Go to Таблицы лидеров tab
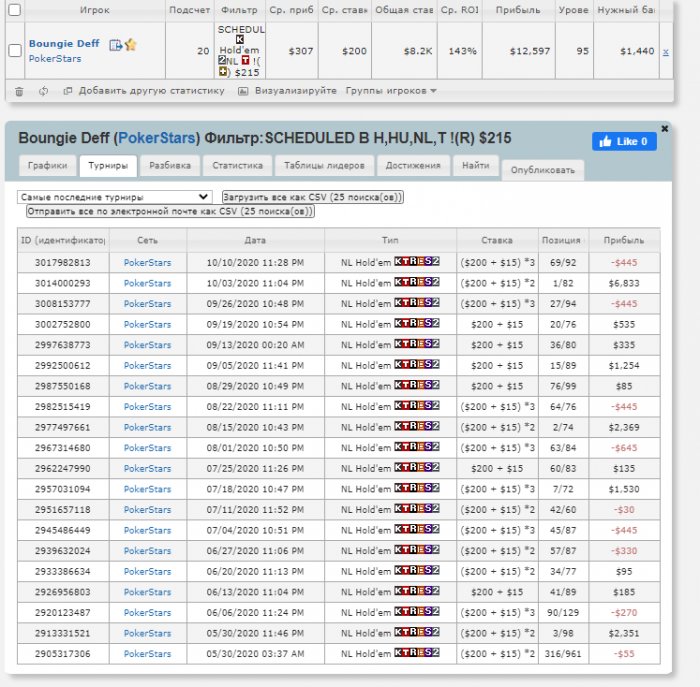The height and width of the screenshot is (687, 700). (x=324, y=166)
